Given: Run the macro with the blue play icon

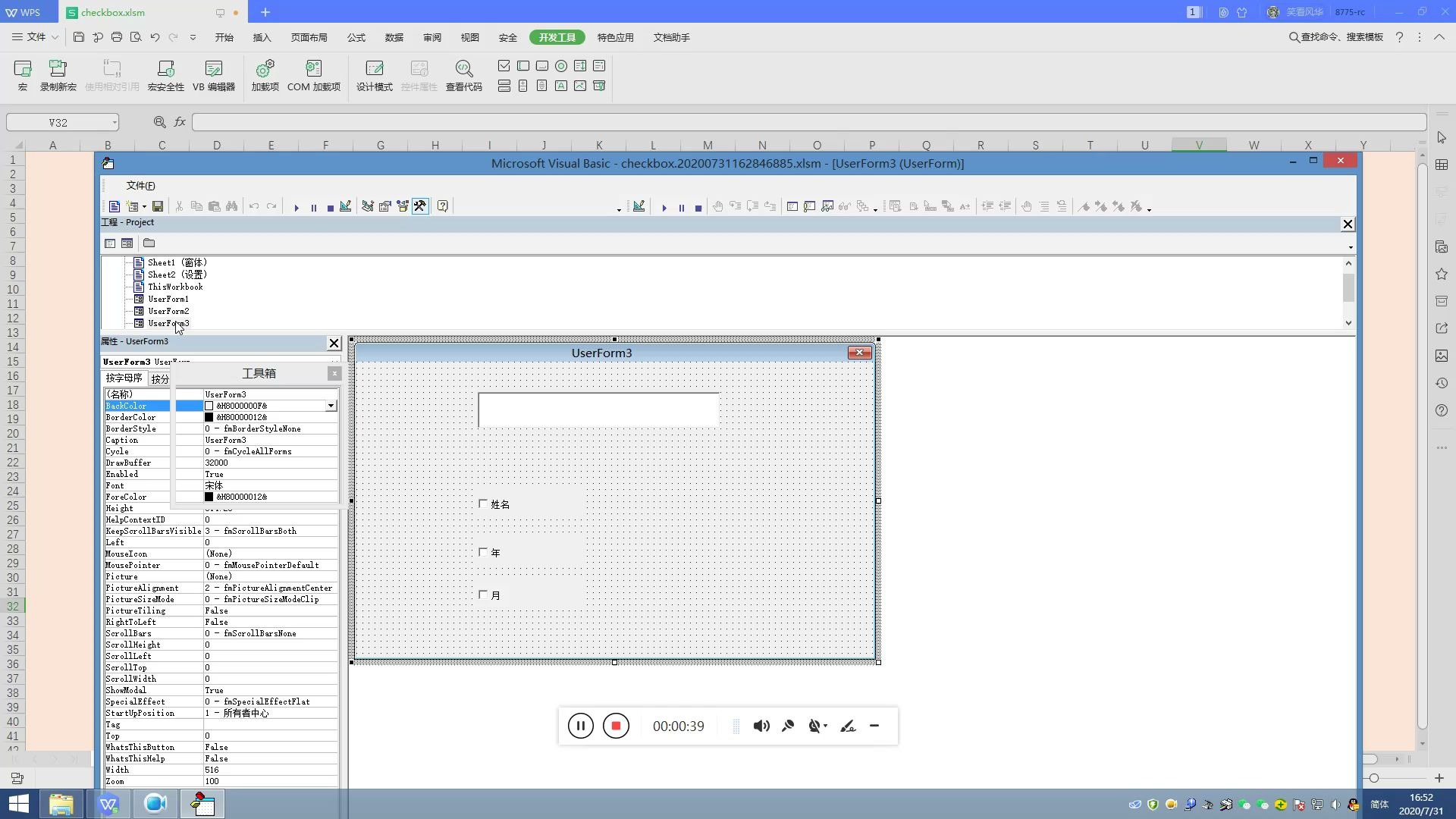Looking at the screenshot, I should click(x=297, y=207).
